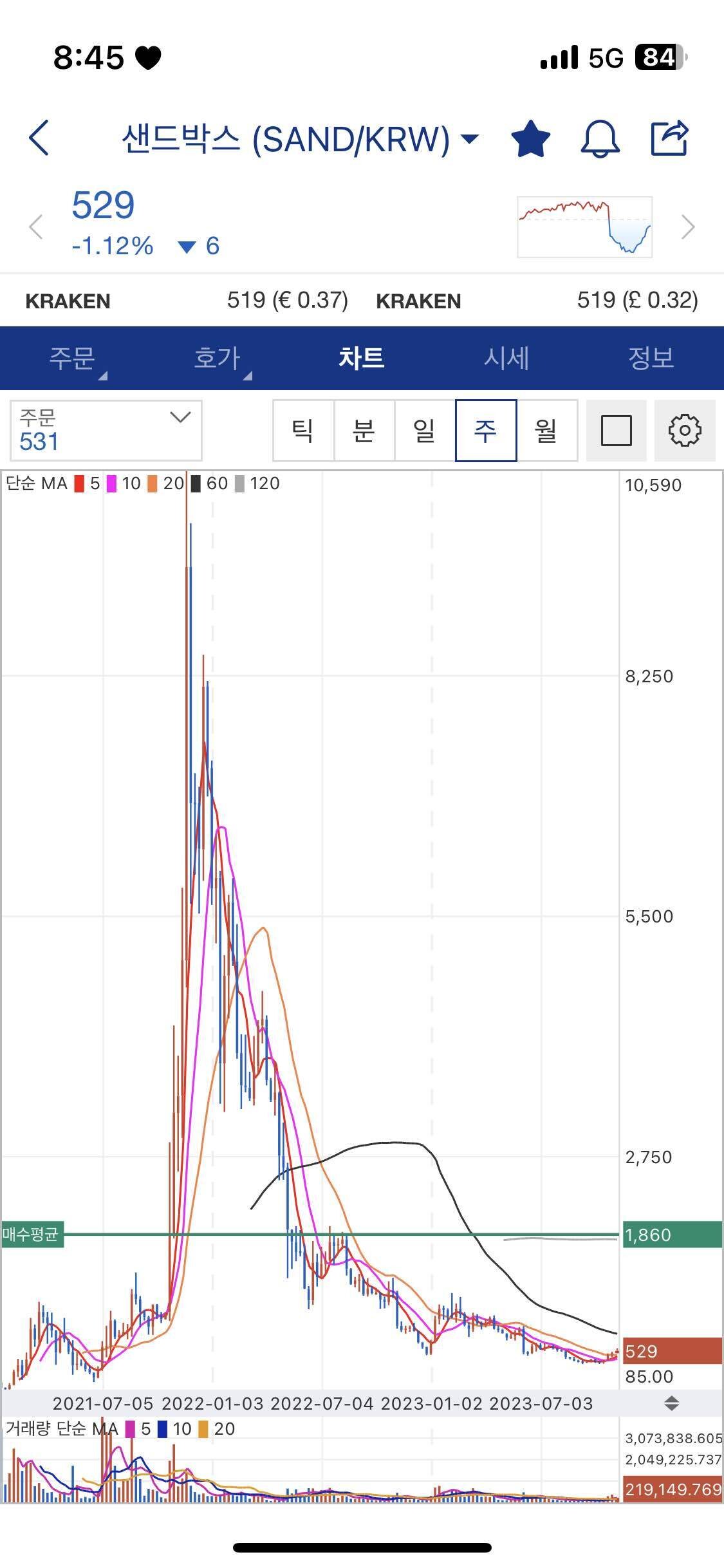Tap the mini price chart thumbnail
724x1568 pixels.
(x=584, y=227)
